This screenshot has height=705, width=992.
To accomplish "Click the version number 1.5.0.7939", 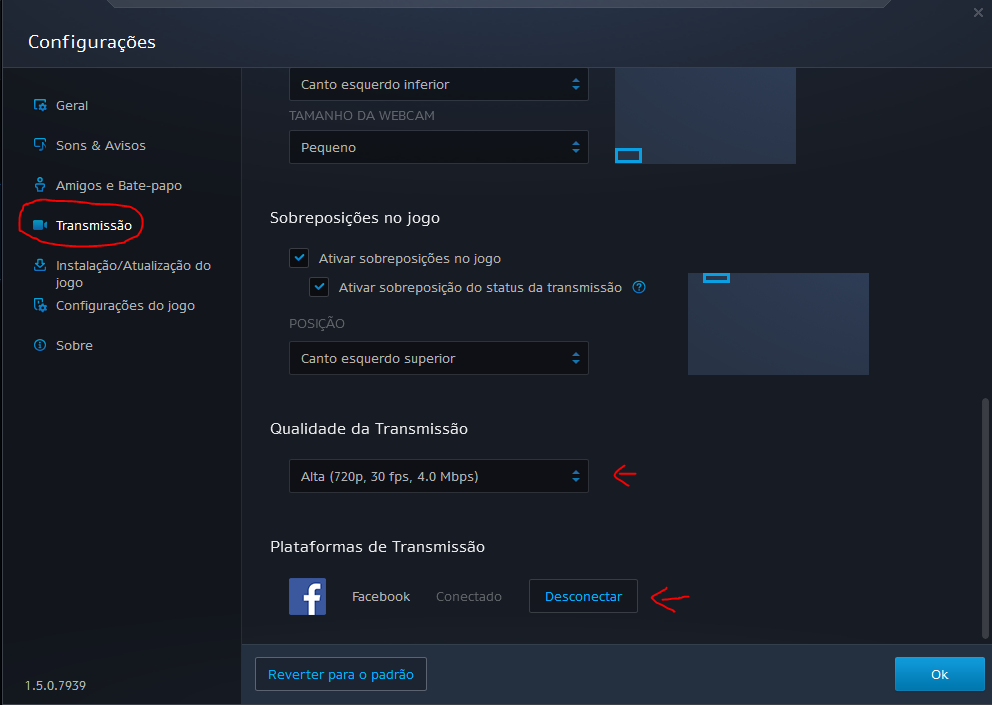I will 55,685.
